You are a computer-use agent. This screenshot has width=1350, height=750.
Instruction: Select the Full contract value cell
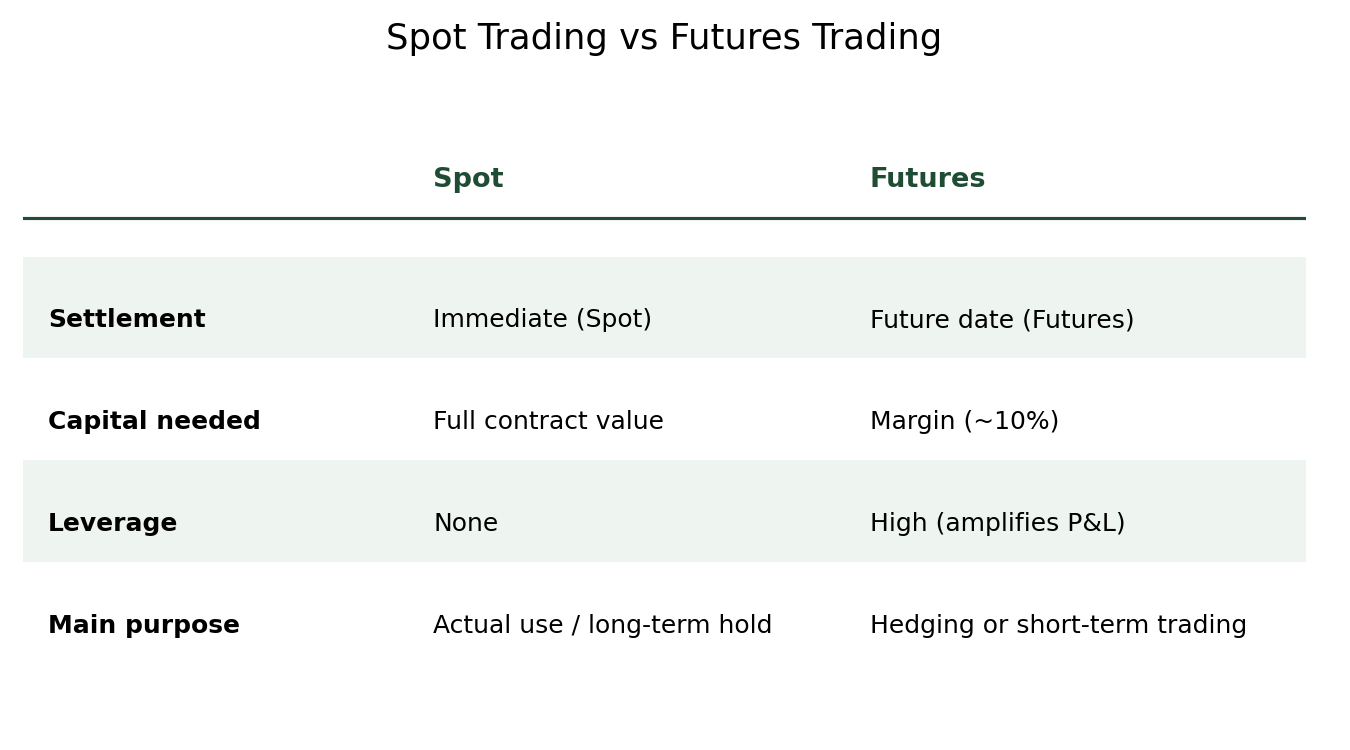pos(548,422)
